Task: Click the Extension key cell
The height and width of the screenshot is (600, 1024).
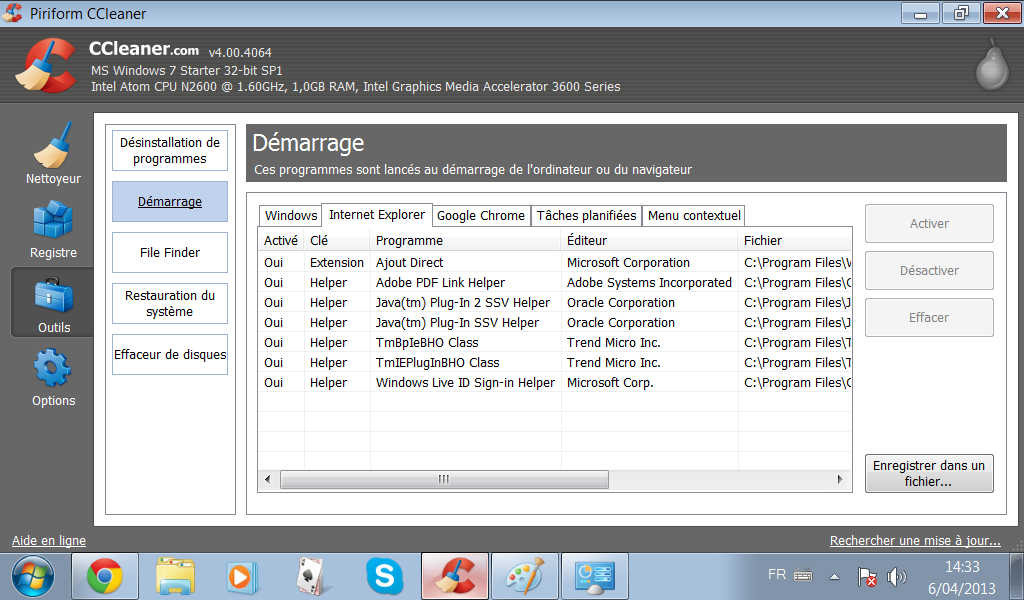Action: 337,262
